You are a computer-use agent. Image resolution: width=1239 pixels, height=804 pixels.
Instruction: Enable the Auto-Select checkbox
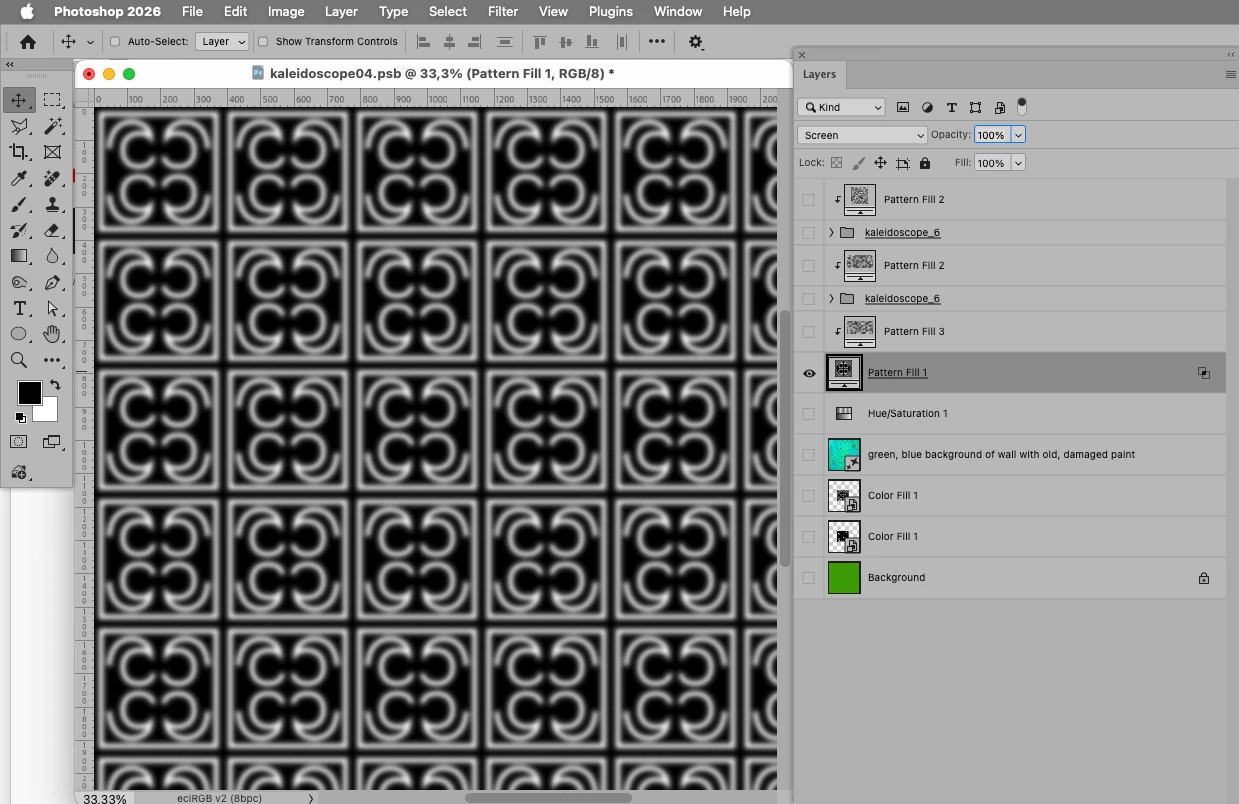pos(115,41)
